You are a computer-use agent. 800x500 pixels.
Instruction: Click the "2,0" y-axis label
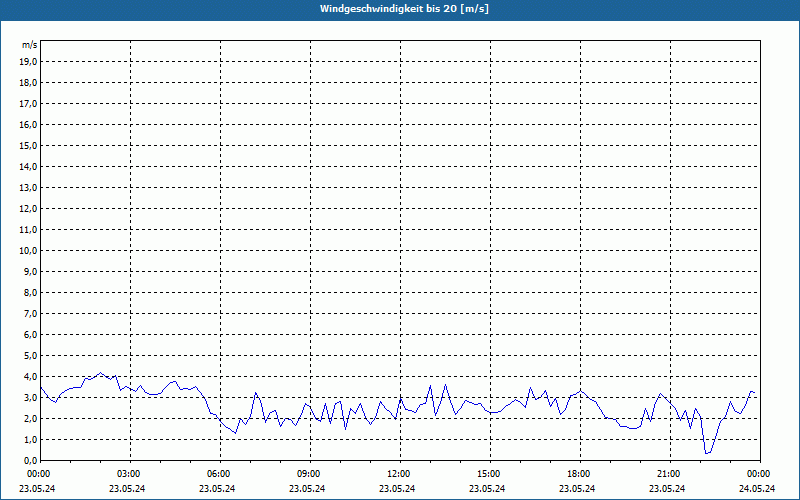(30, 418)
